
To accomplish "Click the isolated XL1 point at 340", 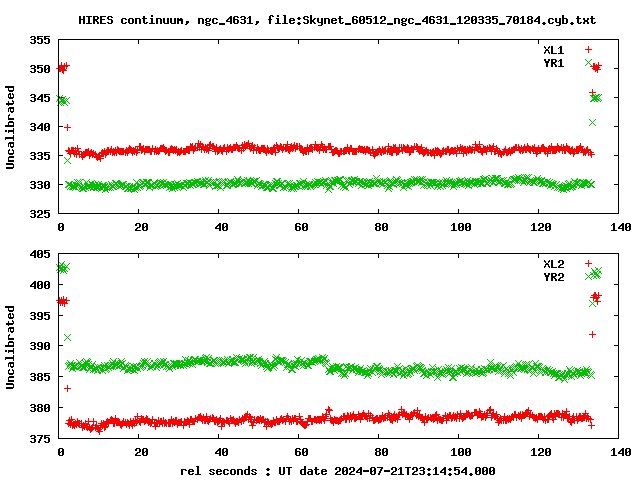I will click(x=67, y=127).
